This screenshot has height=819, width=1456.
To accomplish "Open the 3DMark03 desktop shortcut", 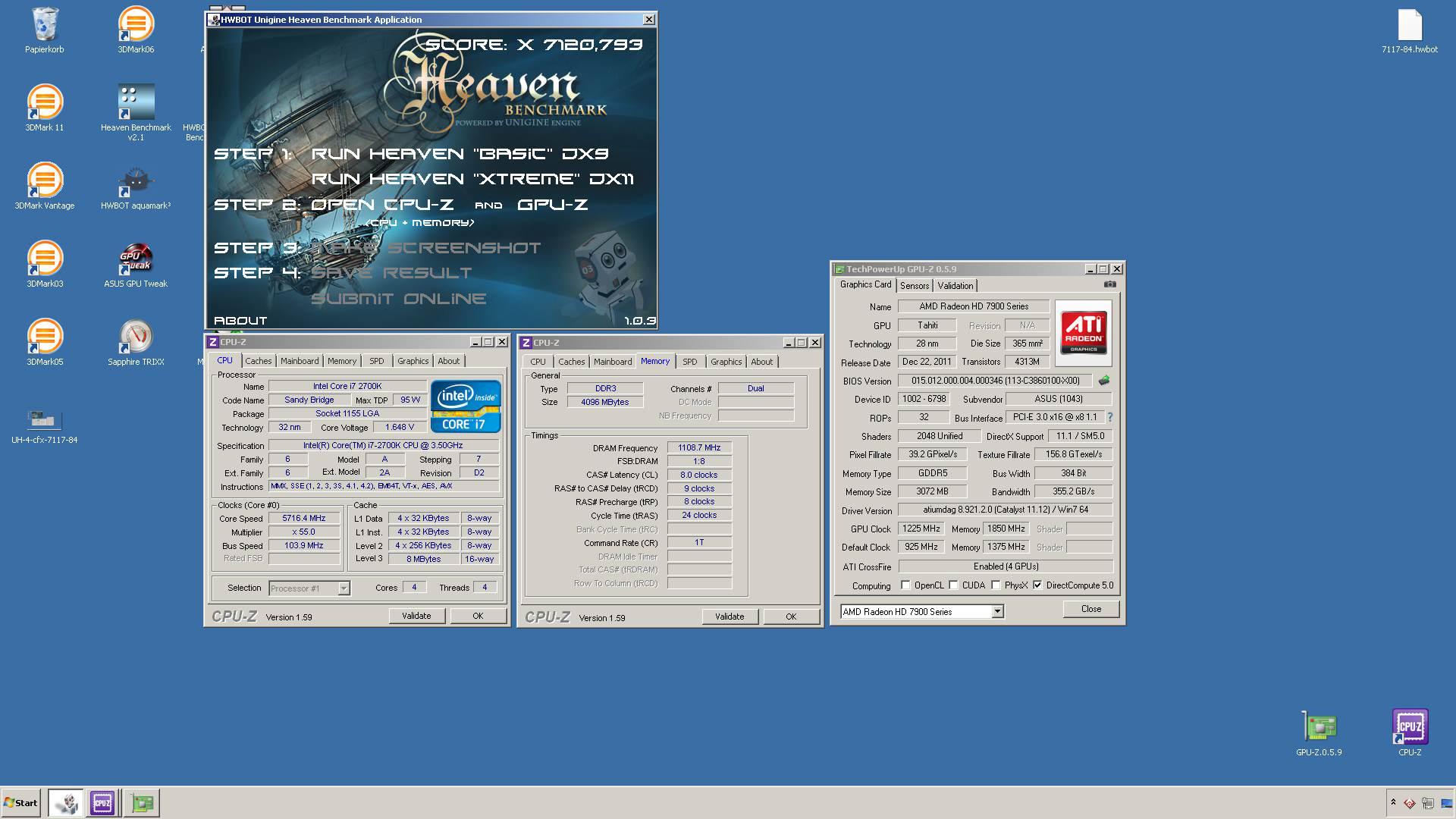I will 45,265.
